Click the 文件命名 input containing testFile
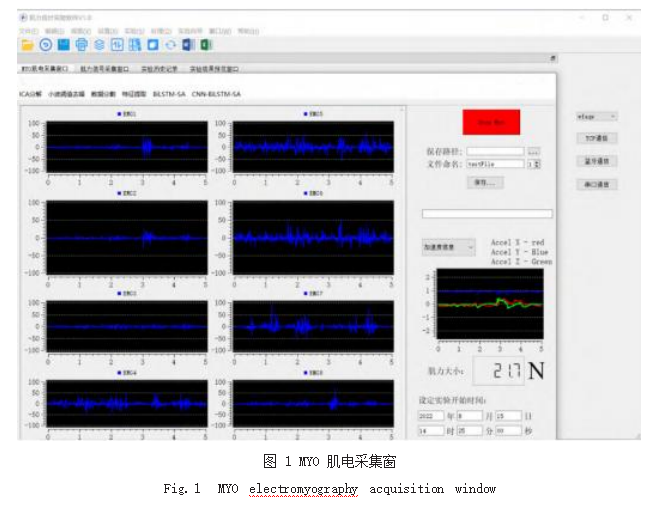The width and height of the screenshot is (659, 505). click(495, 164)
